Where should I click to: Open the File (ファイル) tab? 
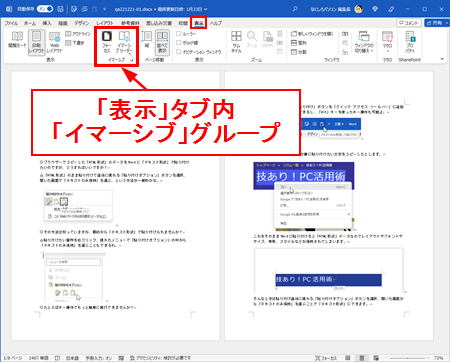(11, 23)
